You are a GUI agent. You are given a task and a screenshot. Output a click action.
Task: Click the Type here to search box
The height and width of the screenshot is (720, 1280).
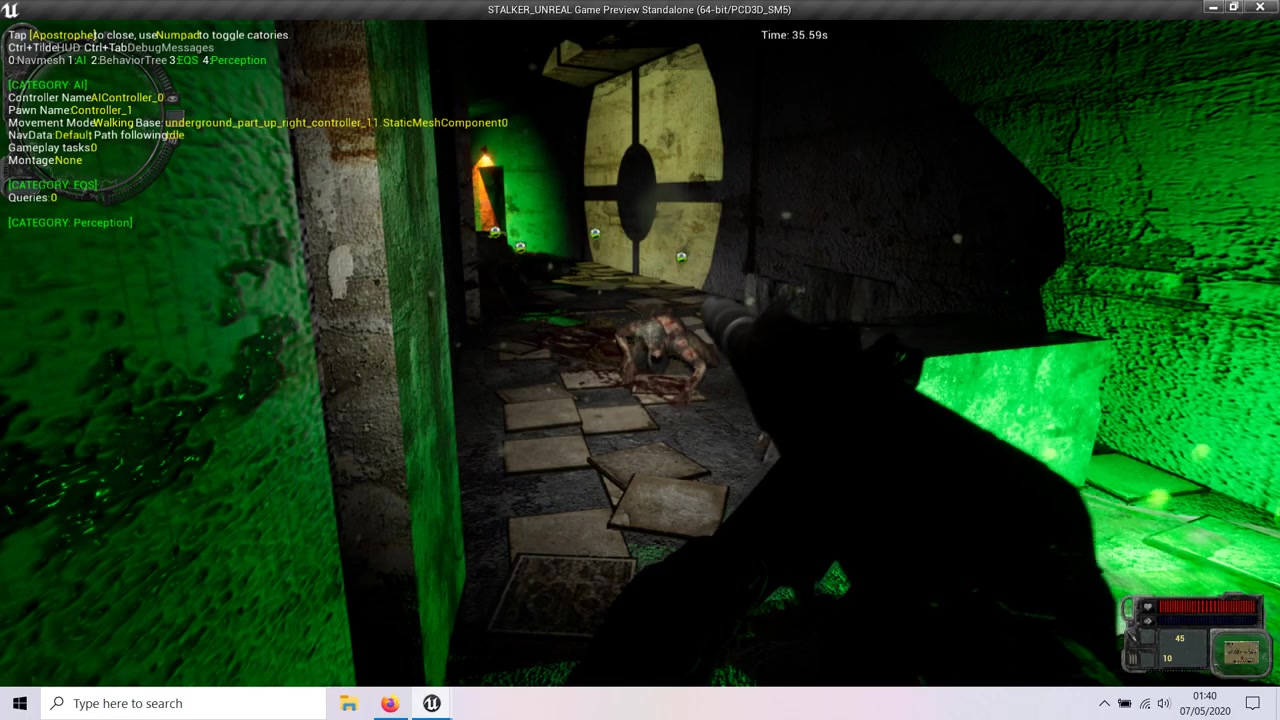[185, 703]
